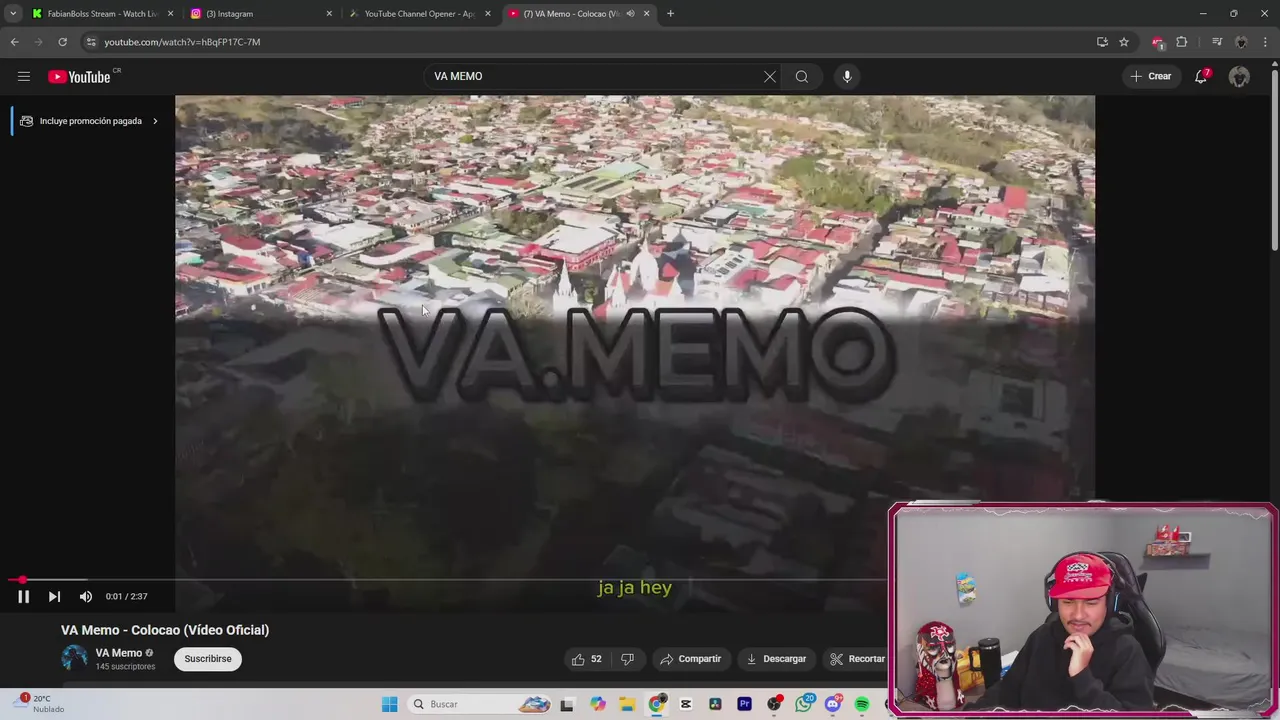Bookmark this page with the star
This screenshot has height=720, width=1280.
[x=1124, y=42]
